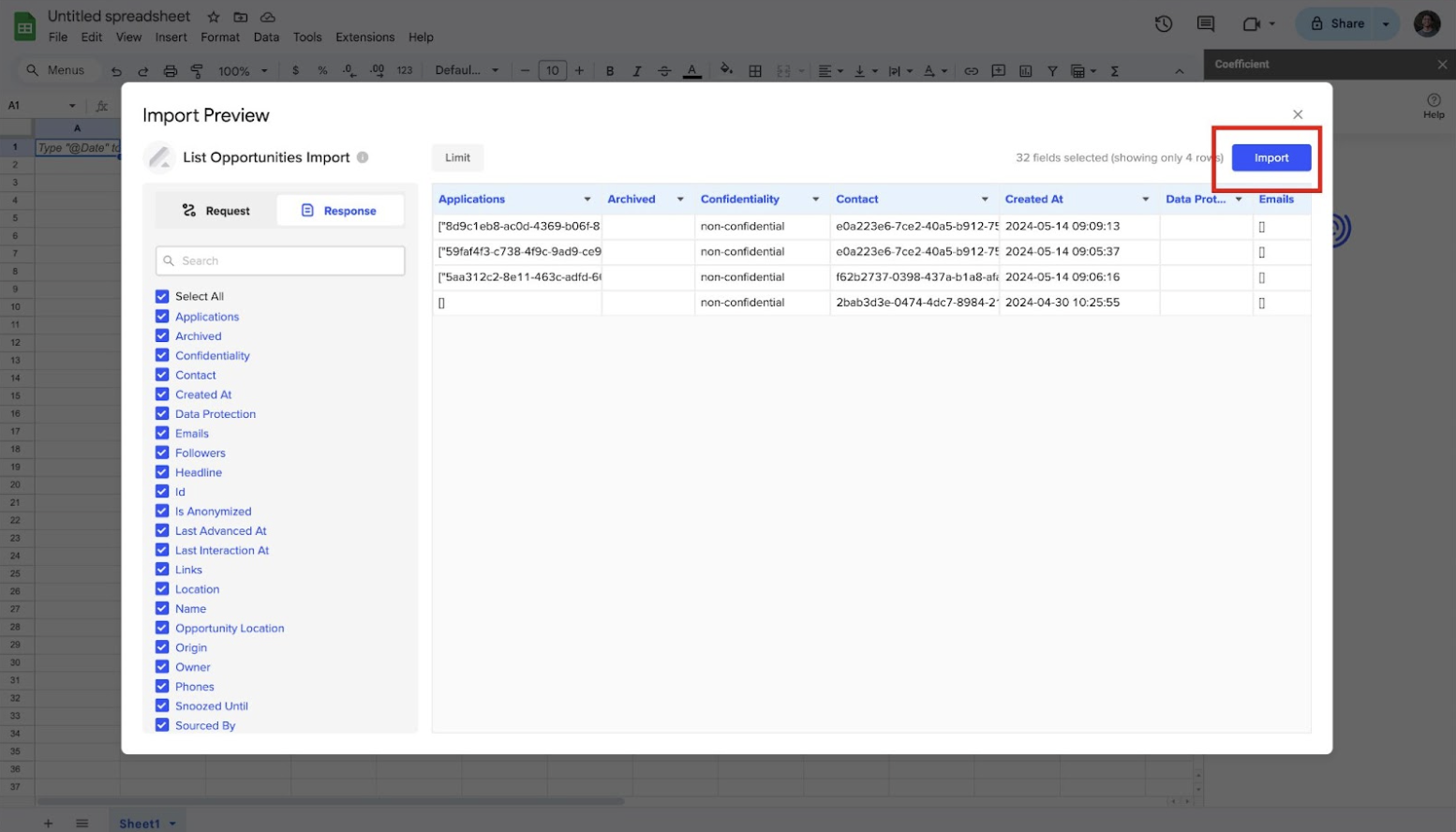This screenshot has height=832, width=1456.
Task: Click the Redo icon
Action: click(x=143, y=71)
